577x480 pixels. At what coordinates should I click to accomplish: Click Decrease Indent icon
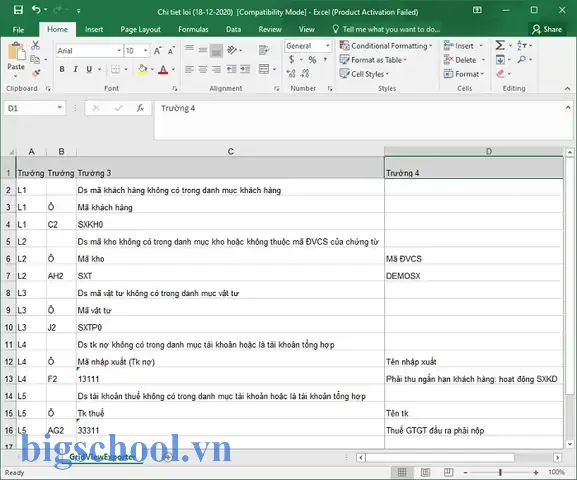coord(231,69)
